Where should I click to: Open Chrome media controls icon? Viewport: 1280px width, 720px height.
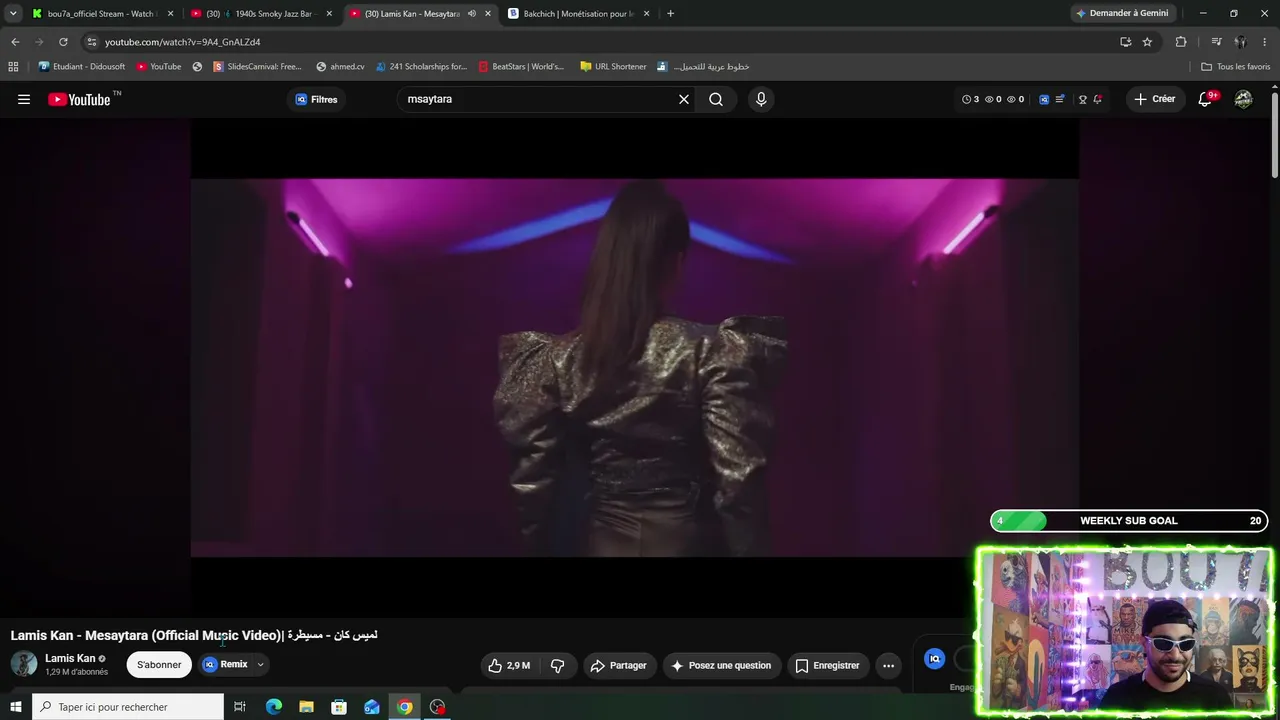tap(1216, 42)
